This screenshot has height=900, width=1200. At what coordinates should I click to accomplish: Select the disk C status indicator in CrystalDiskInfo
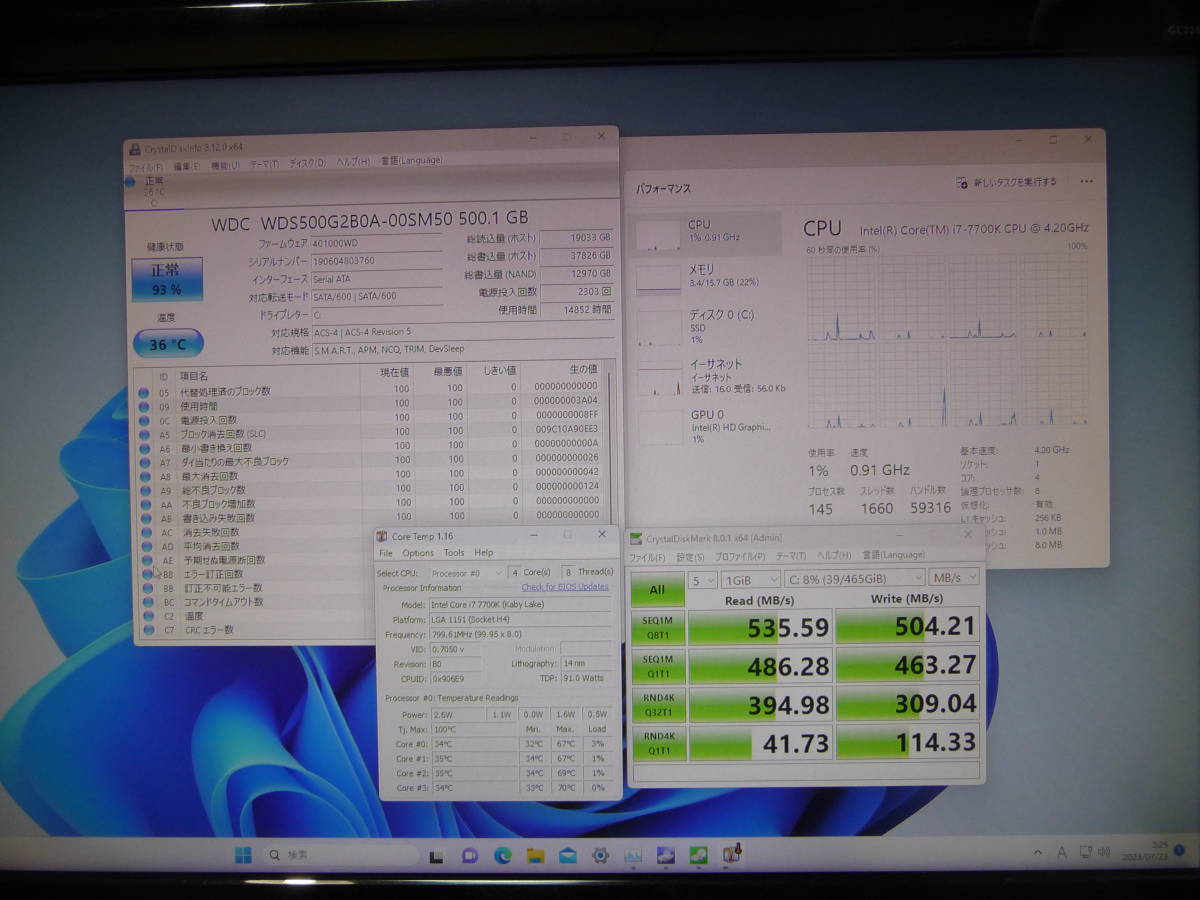(152, 191)
